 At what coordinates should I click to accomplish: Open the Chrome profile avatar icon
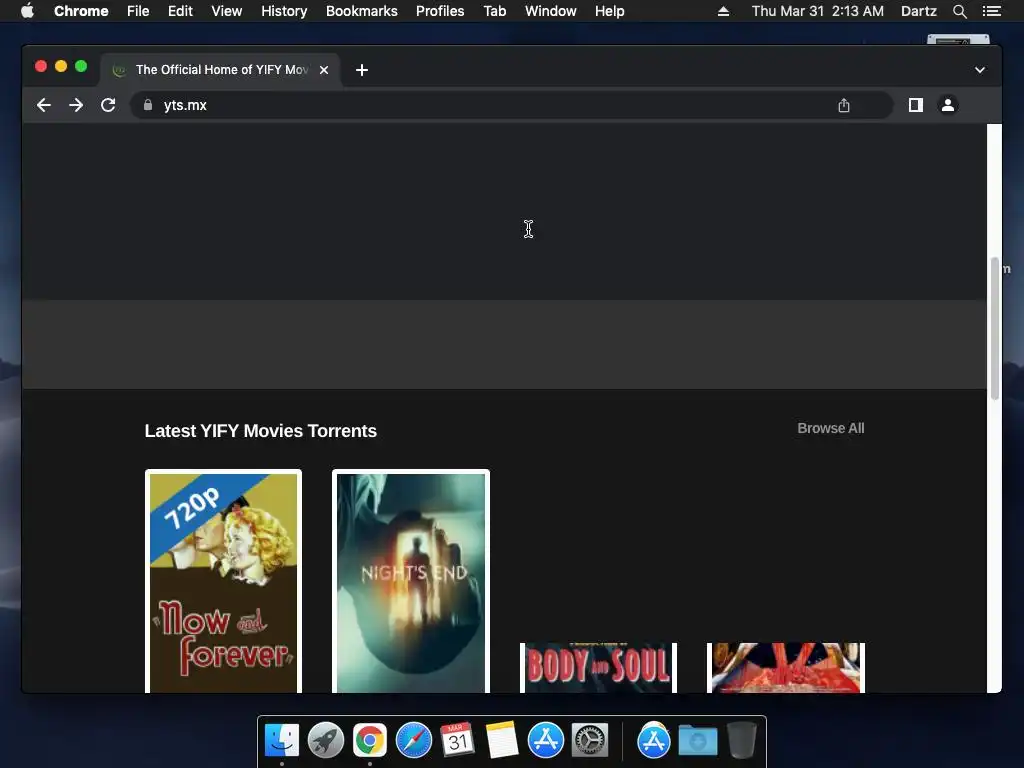click(948, 105)
